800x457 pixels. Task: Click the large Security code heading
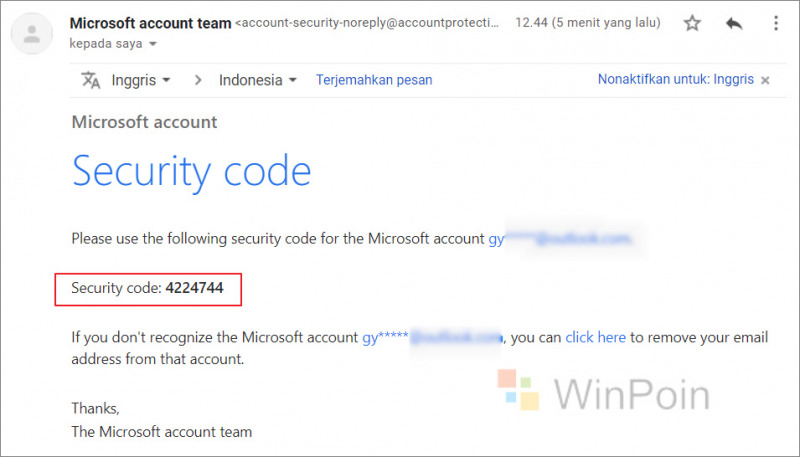coord(191,172)
